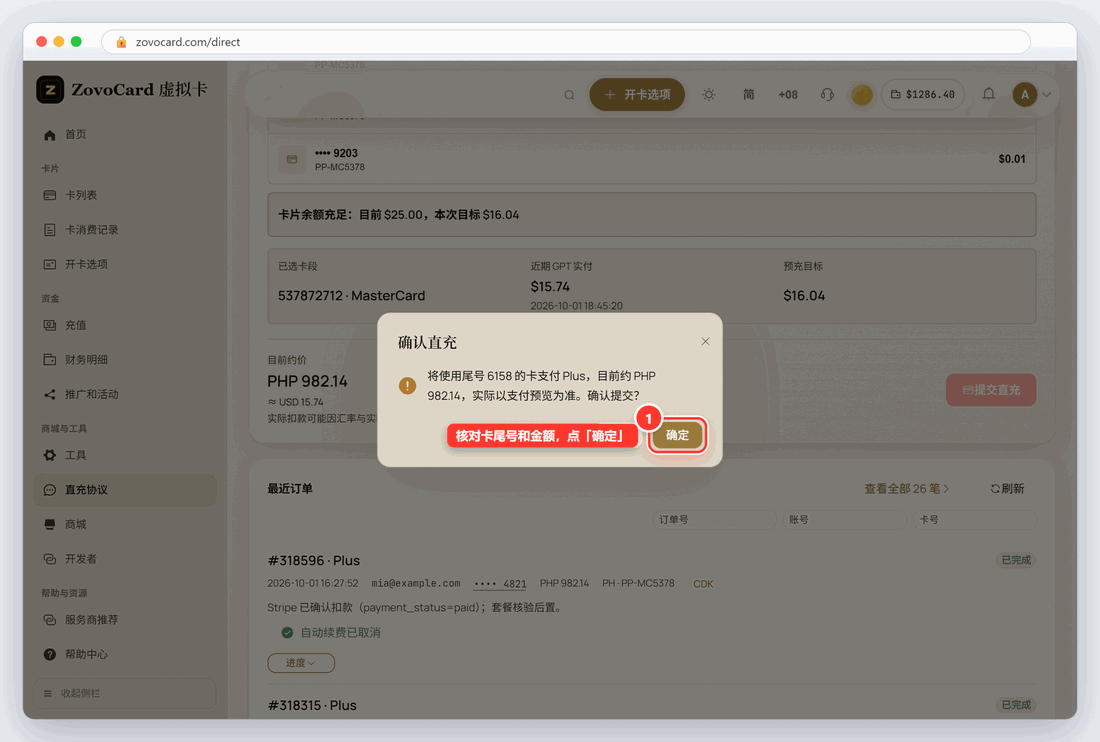This screenshot has width=1100, height=742.
Task: Open 商城 in the sidebar
Action: point(125,524)
